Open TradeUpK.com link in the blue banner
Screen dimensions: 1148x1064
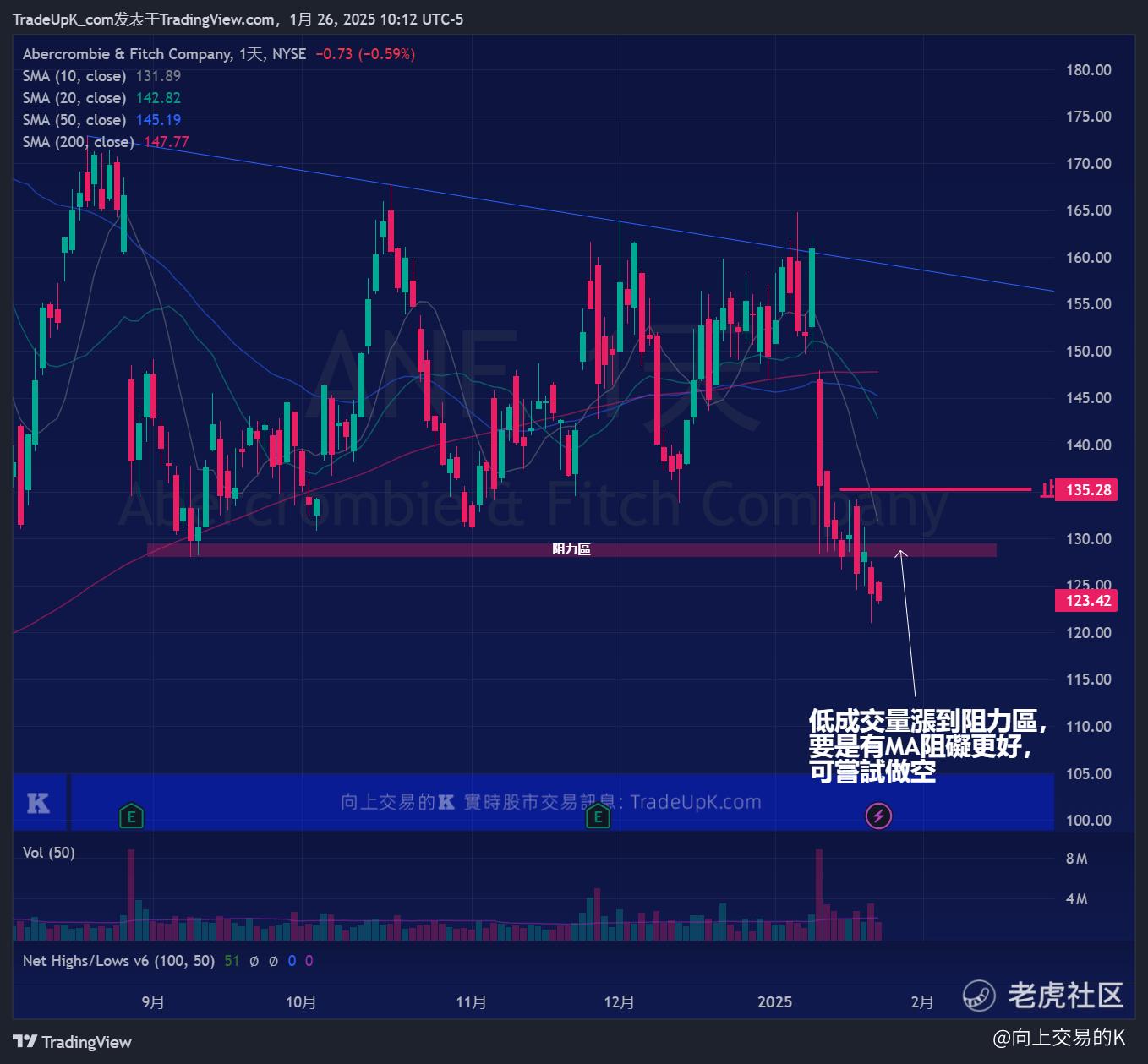pyautogui.click(x=696, y=802)
